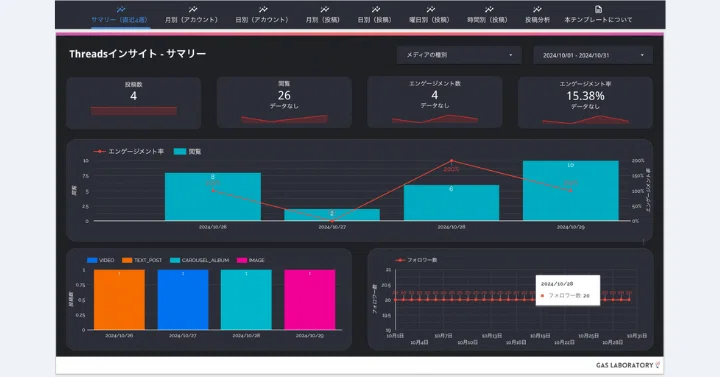This screenshot has width=720, height=377.
Task: Click the エンゲージメント数 scorecard value 4
Action: click(435, 95)
